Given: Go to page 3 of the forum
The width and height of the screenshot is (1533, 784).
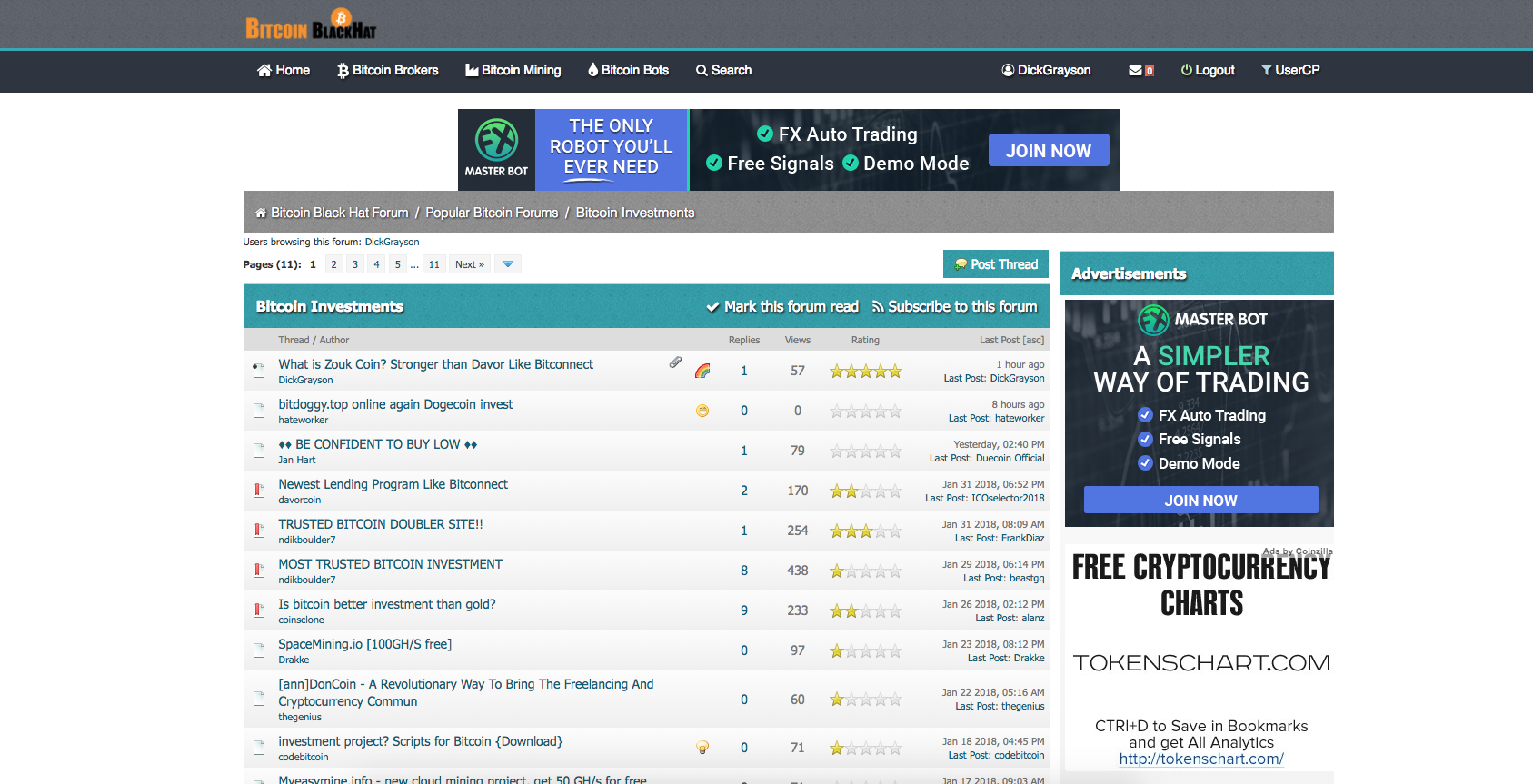Looking at the screenshot, I should [355, 264].
